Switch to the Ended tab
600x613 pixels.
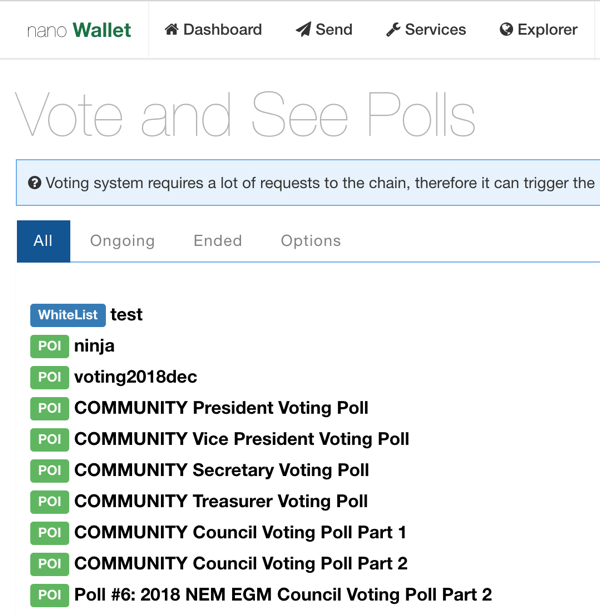218,241
